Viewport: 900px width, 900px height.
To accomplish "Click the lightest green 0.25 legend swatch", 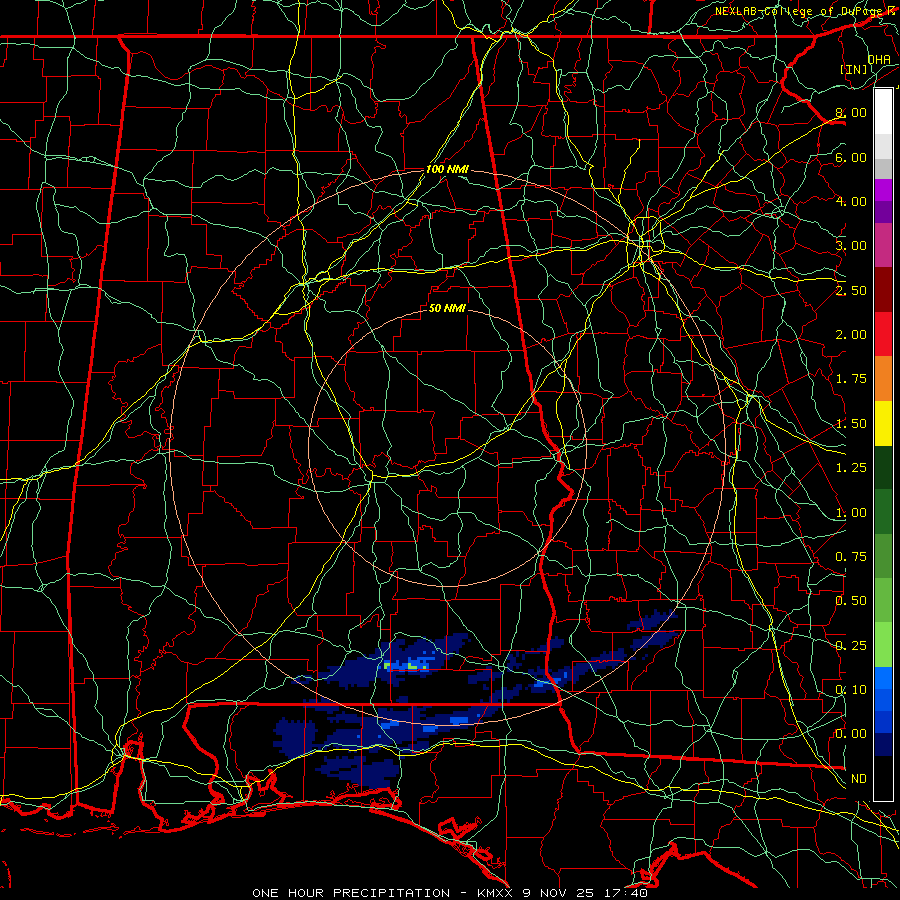I will click(x=883, y=645).
